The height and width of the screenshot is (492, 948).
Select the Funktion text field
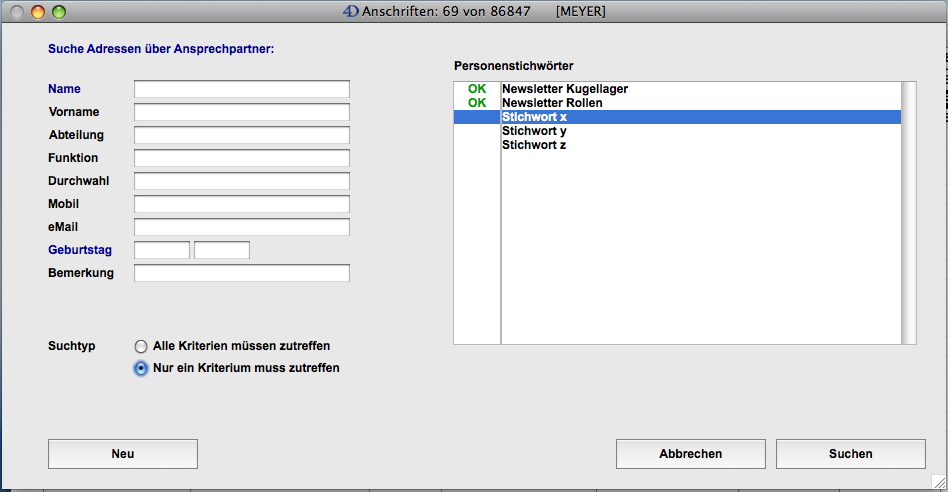tap(242, 158)
